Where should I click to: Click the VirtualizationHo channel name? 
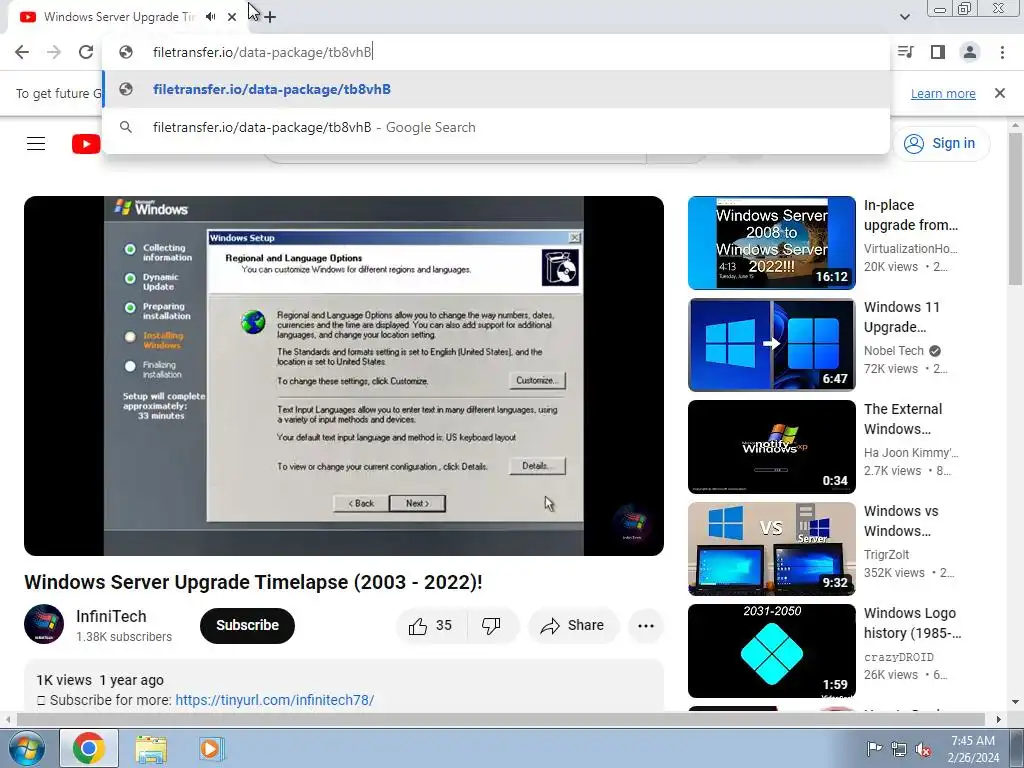(x=910, y=249)
